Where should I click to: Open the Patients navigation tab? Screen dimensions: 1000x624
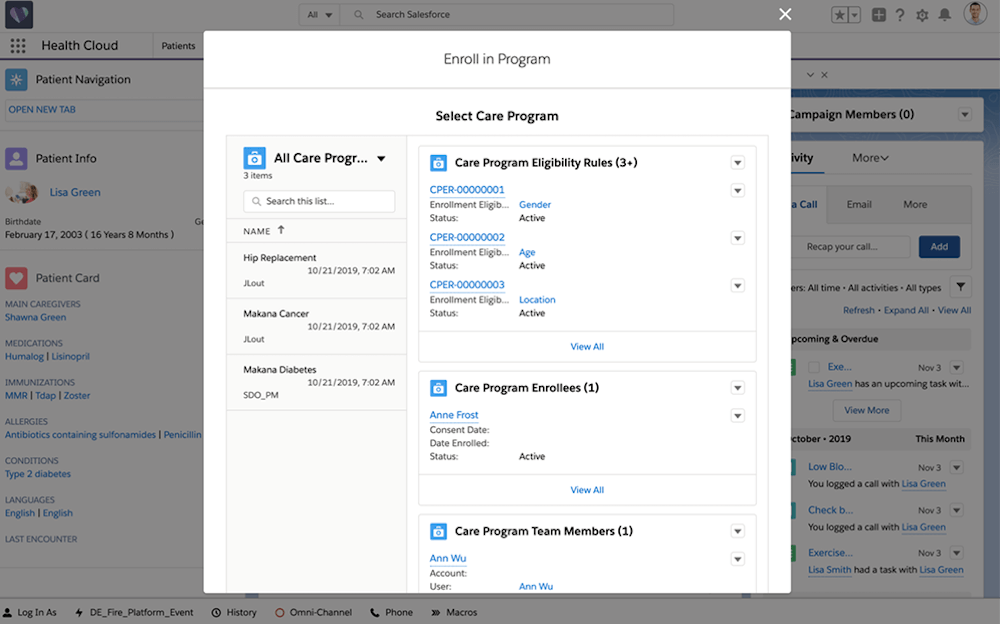pos(179,46)
